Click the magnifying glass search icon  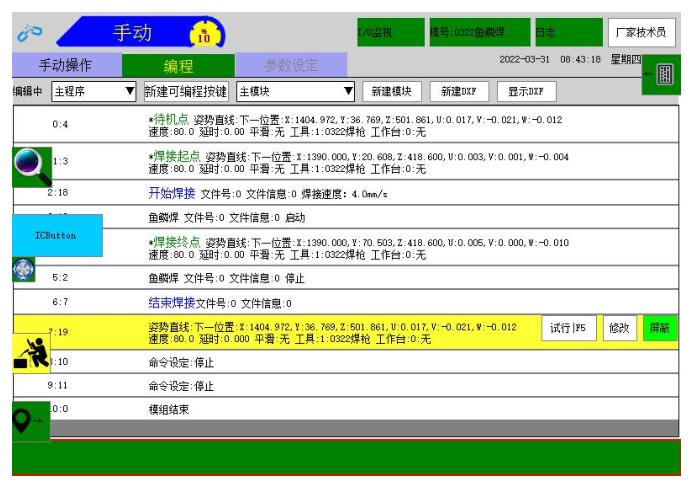(x=32, y=167)
